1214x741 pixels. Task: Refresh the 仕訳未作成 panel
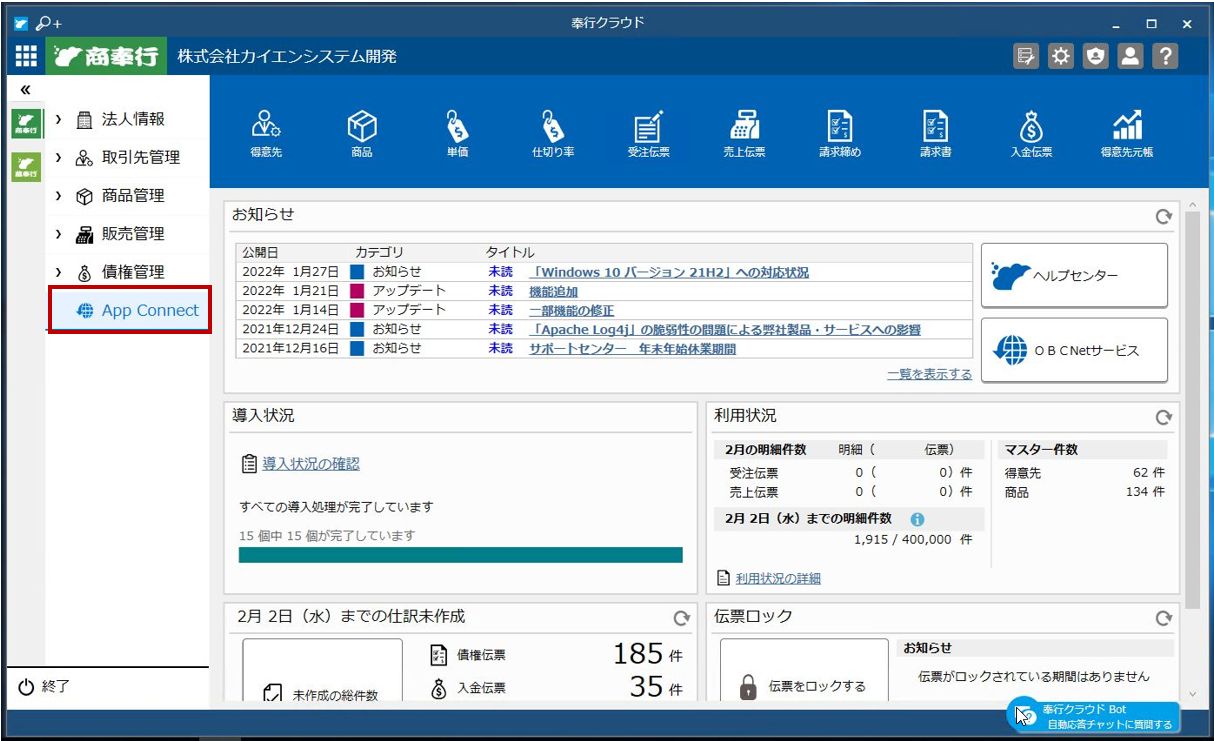(x=681, y=618)
